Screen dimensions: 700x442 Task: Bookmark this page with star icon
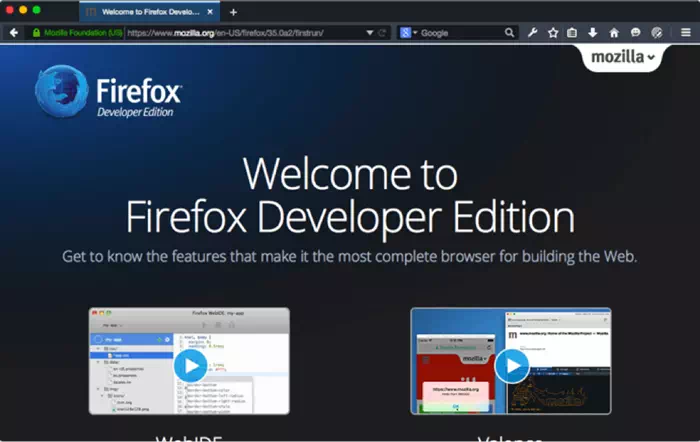point(553,32)
